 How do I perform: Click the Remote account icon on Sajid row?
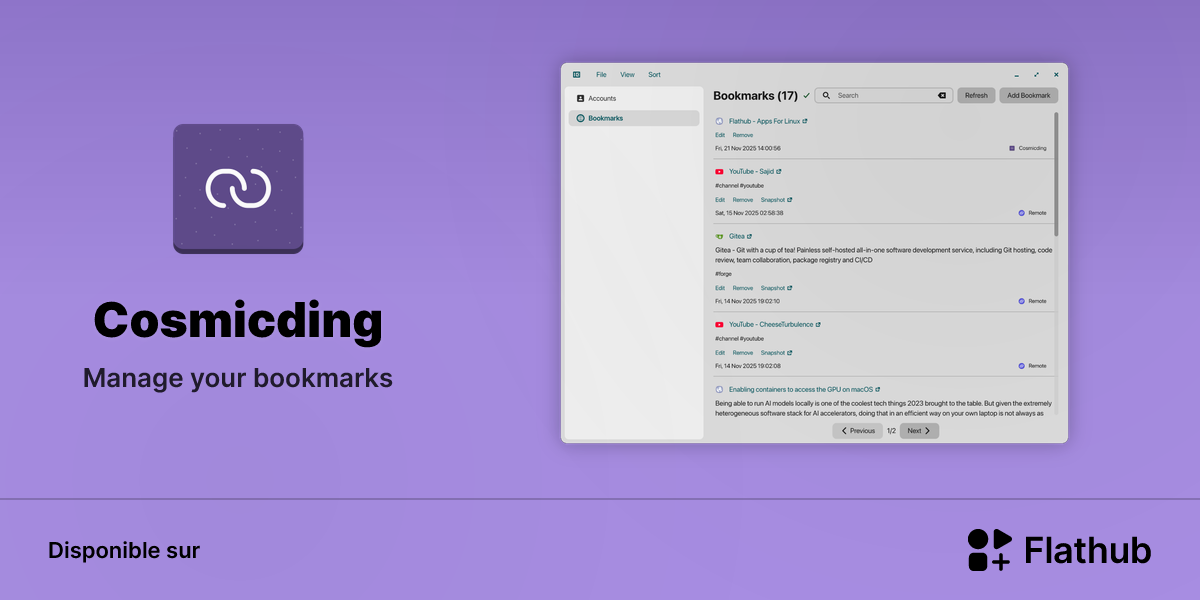(1022, 213)
